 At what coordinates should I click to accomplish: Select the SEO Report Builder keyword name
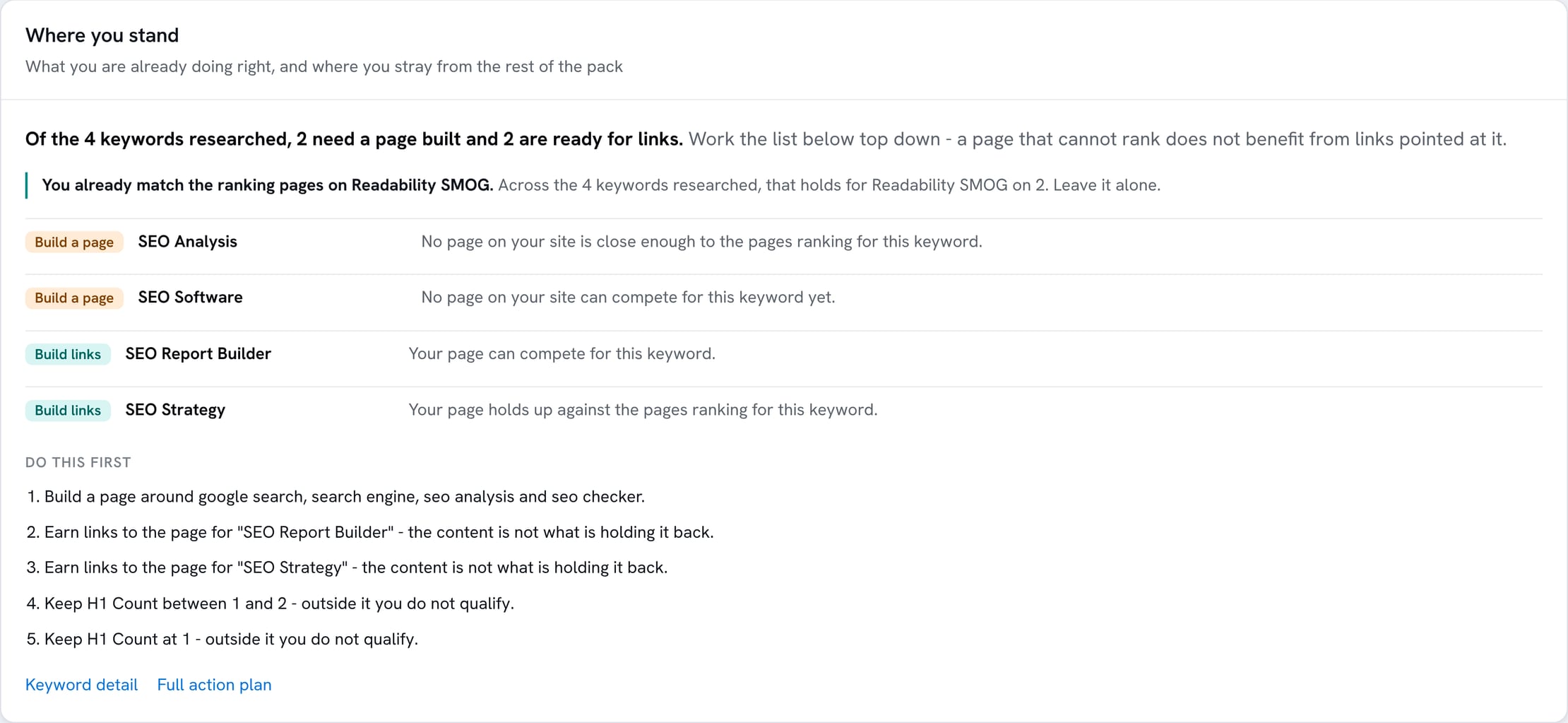click(x=198, y=353)
